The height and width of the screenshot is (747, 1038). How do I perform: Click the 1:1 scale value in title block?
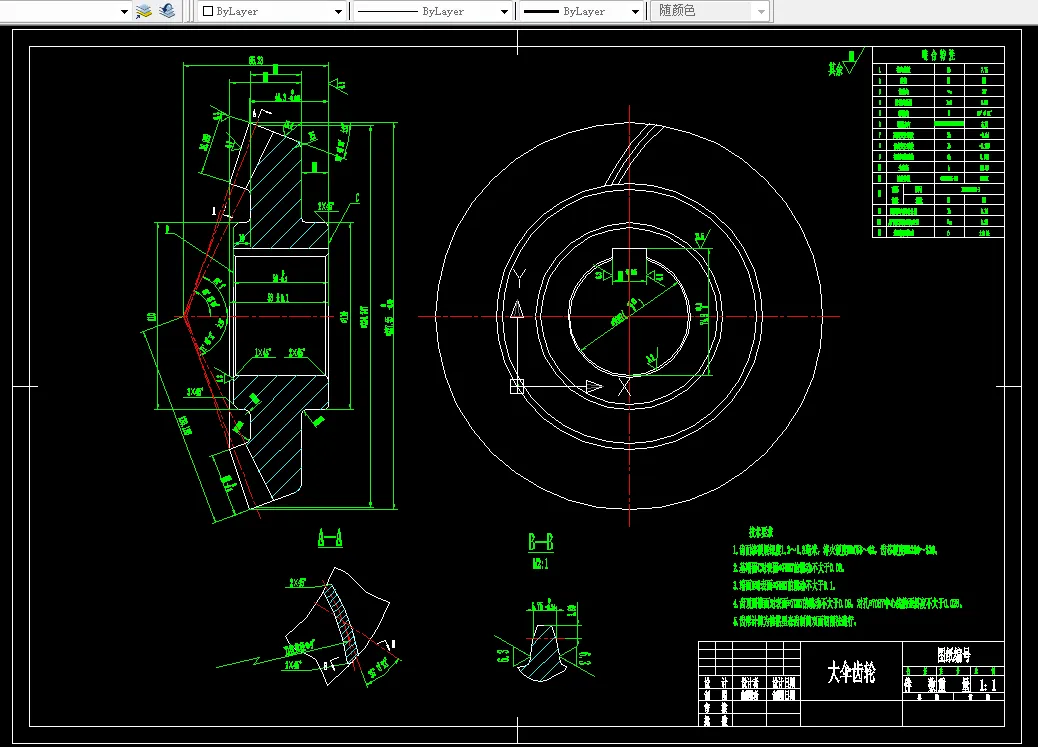(x=988, y=685)
